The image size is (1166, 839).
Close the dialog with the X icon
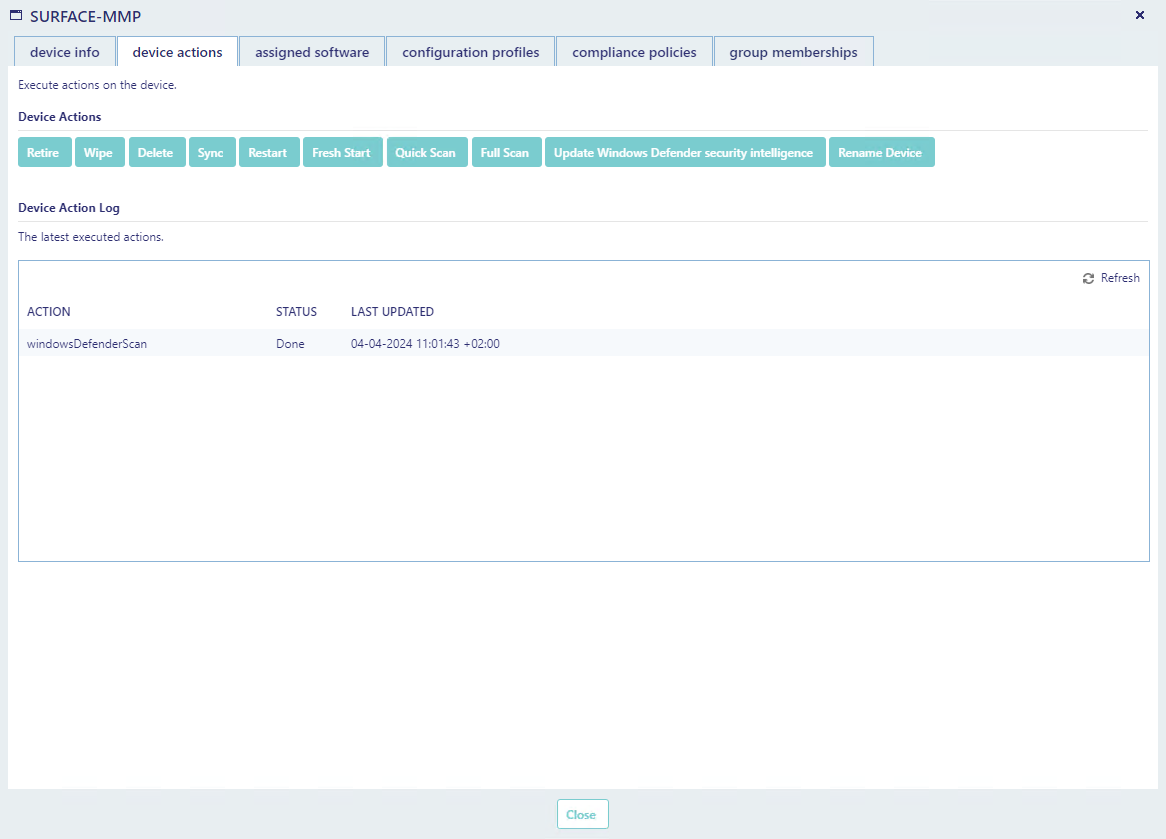click(x=1140, y=15)
